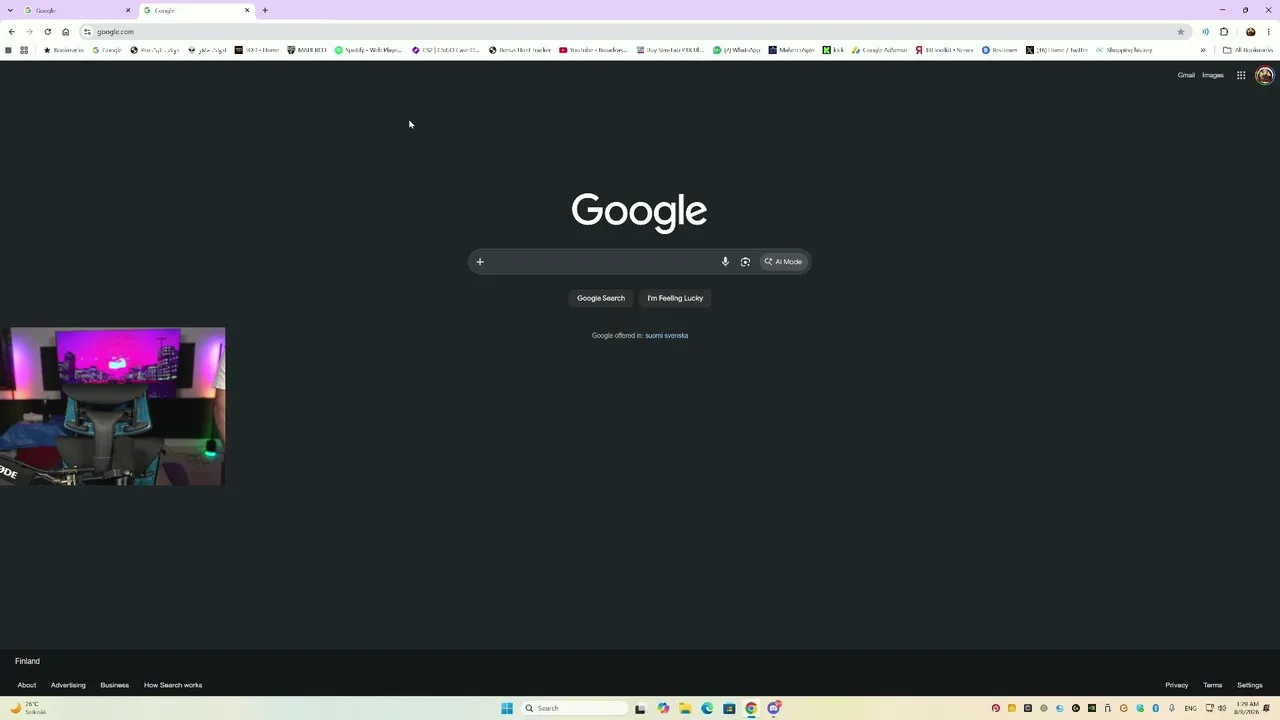The height and width of the screenshot is (720, 1280).
Task: Open the Restream bookmark
Action: click(x=1000, y=50)
